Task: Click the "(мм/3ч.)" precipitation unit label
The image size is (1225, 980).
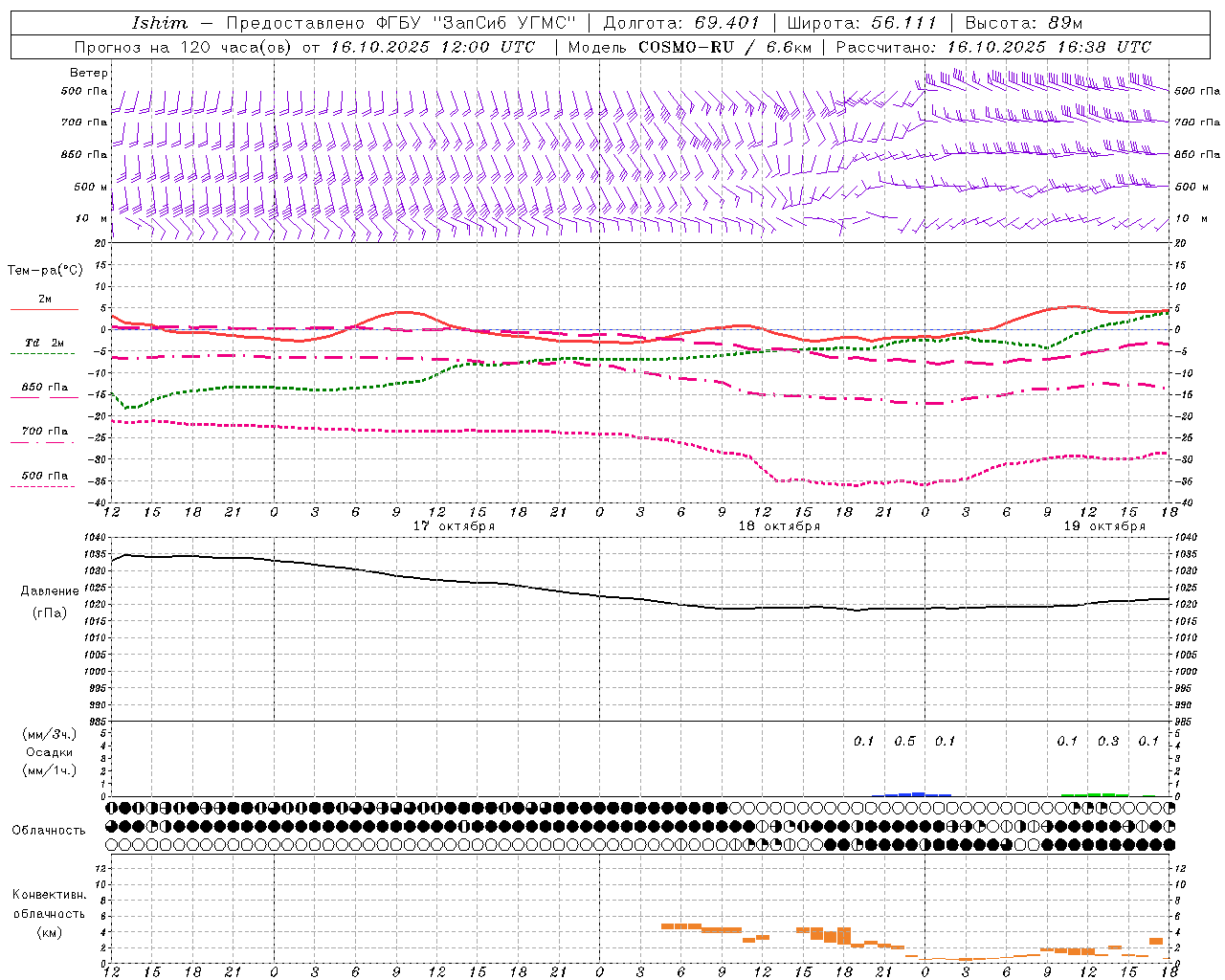Action: tap(49, 734)
